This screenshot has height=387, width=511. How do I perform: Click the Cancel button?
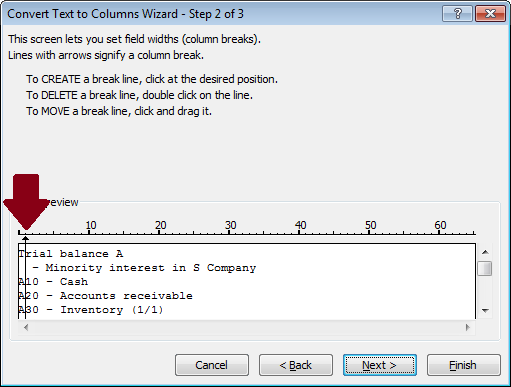(212, 365)
